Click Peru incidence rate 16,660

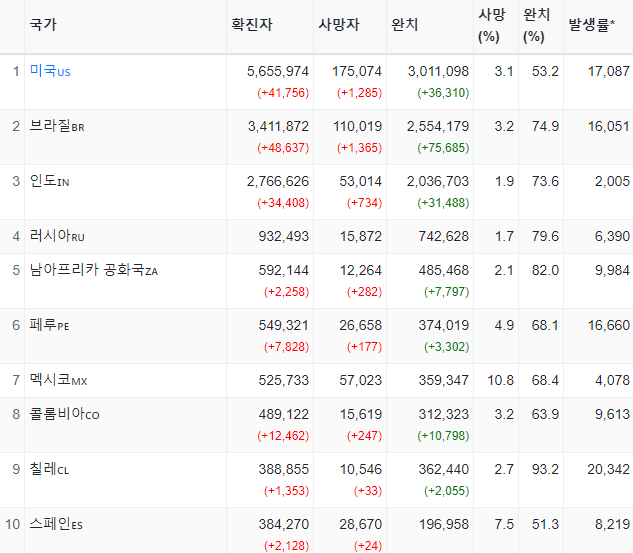click(609, 325)
